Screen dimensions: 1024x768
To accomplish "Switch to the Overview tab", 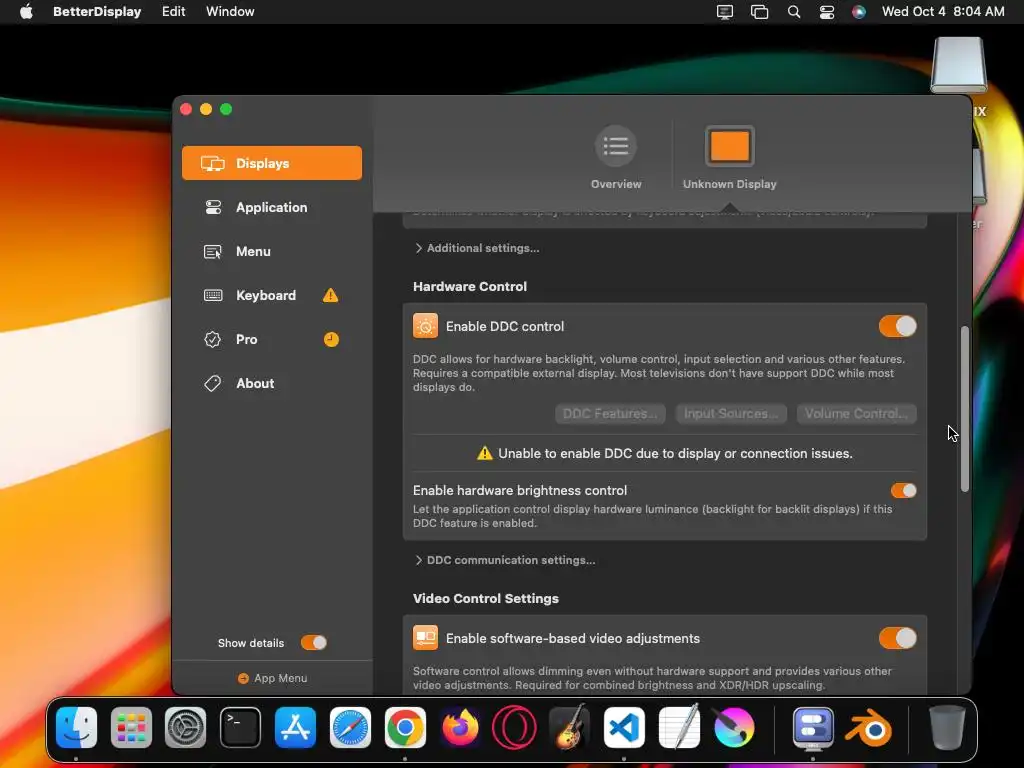I will 616,158.
